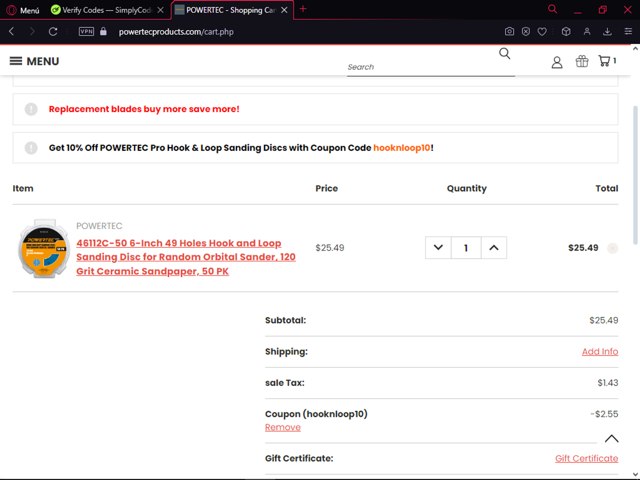Click the site search magnifier icon
Screen dimensions: 640x480
point(504,53)
